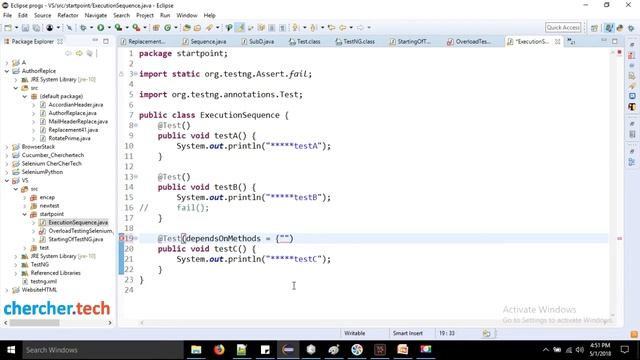Click Smart Insert in status bar
The image size is (640, 360).
(x=408, y=333)
